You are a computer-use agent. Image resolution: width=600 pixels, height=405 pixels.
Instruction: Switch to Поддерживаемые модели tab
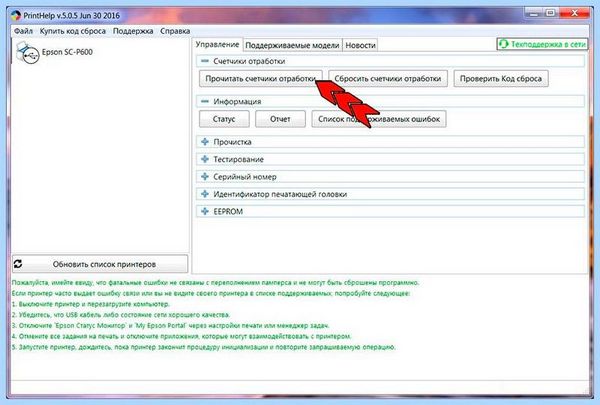[x=292, y=45]
